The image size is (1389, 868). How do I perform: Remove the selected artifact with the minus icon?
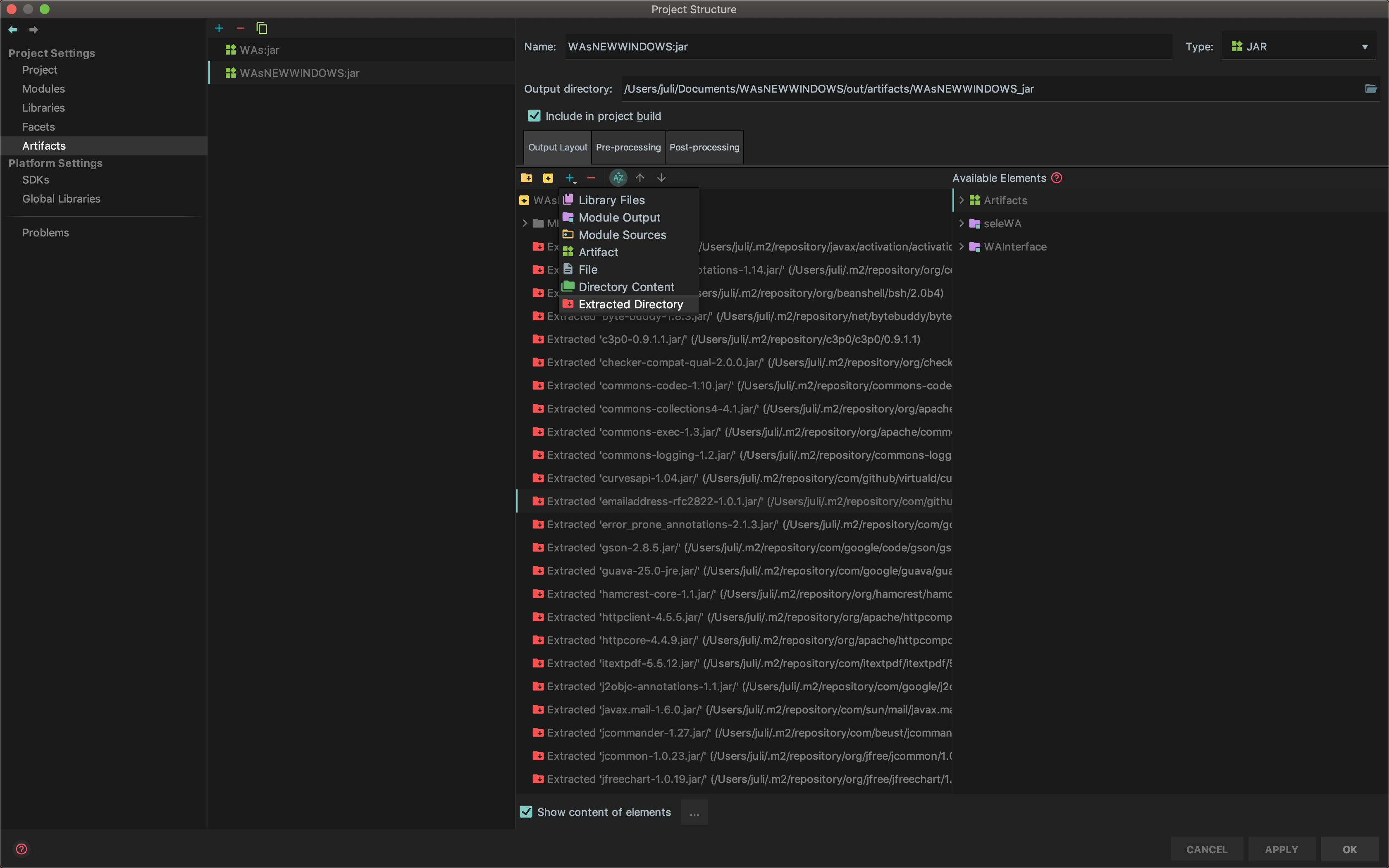(x=241, y=28)
